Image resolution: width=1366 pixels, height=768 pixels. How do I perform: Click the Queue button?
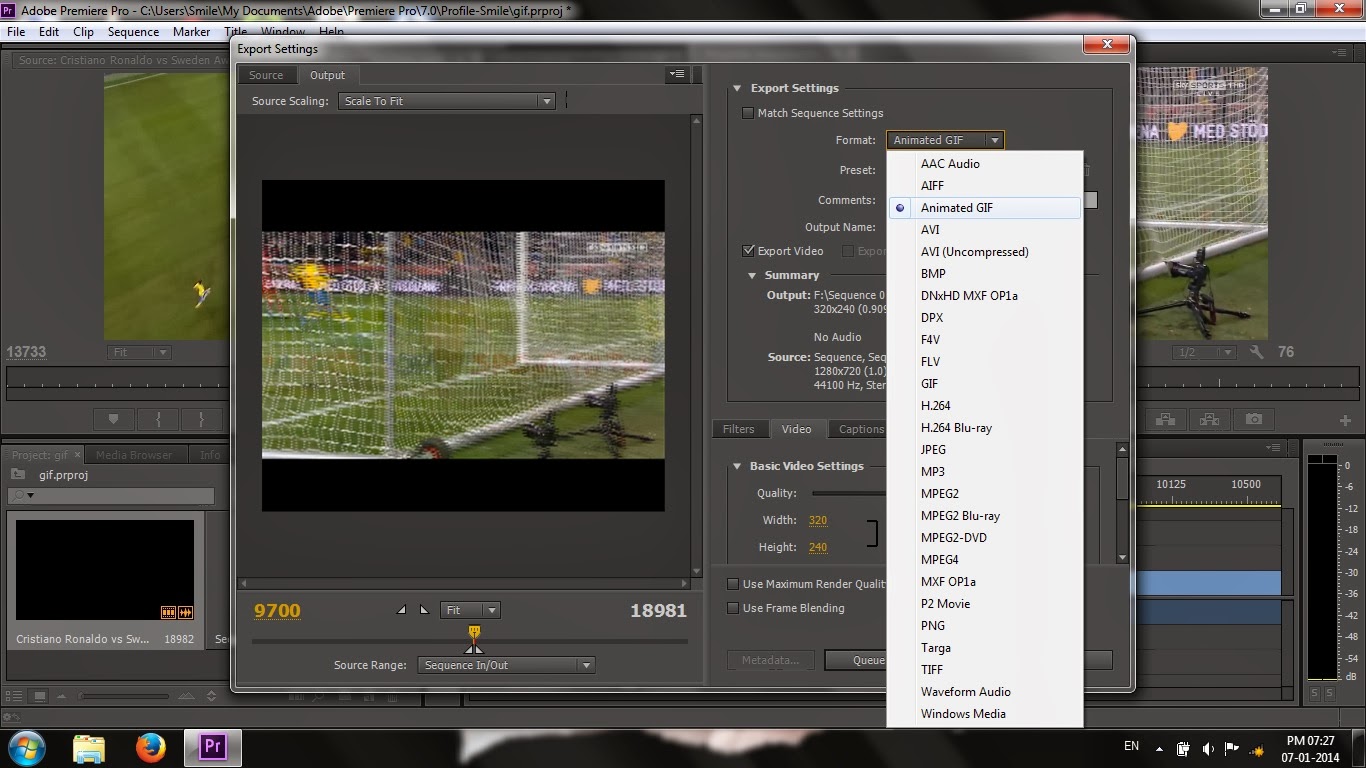tap(856, 660)
